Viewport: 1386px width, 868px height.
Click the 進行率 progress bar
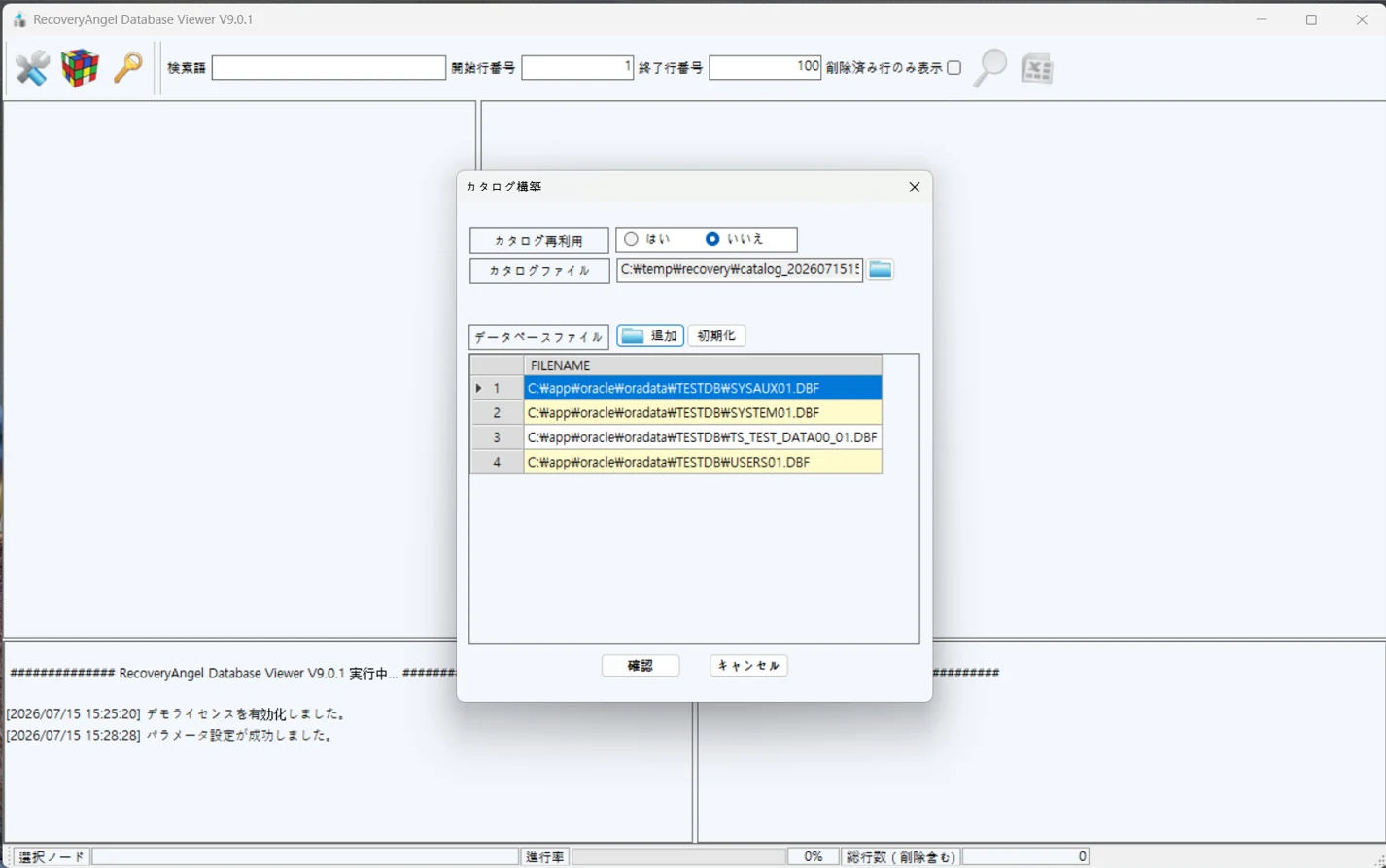(x=678, y=856)
